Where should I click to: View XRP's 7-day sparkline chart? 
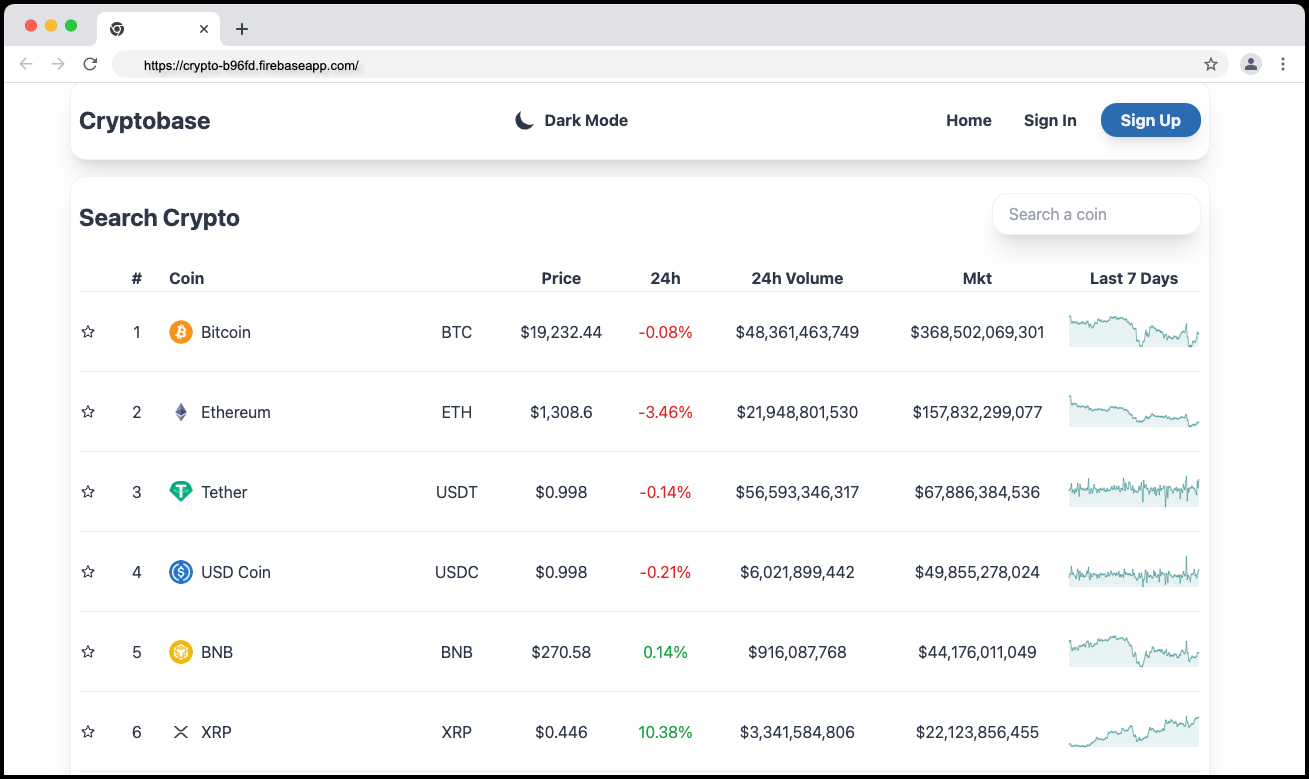pyautogui.click(x=1134, y=731)
